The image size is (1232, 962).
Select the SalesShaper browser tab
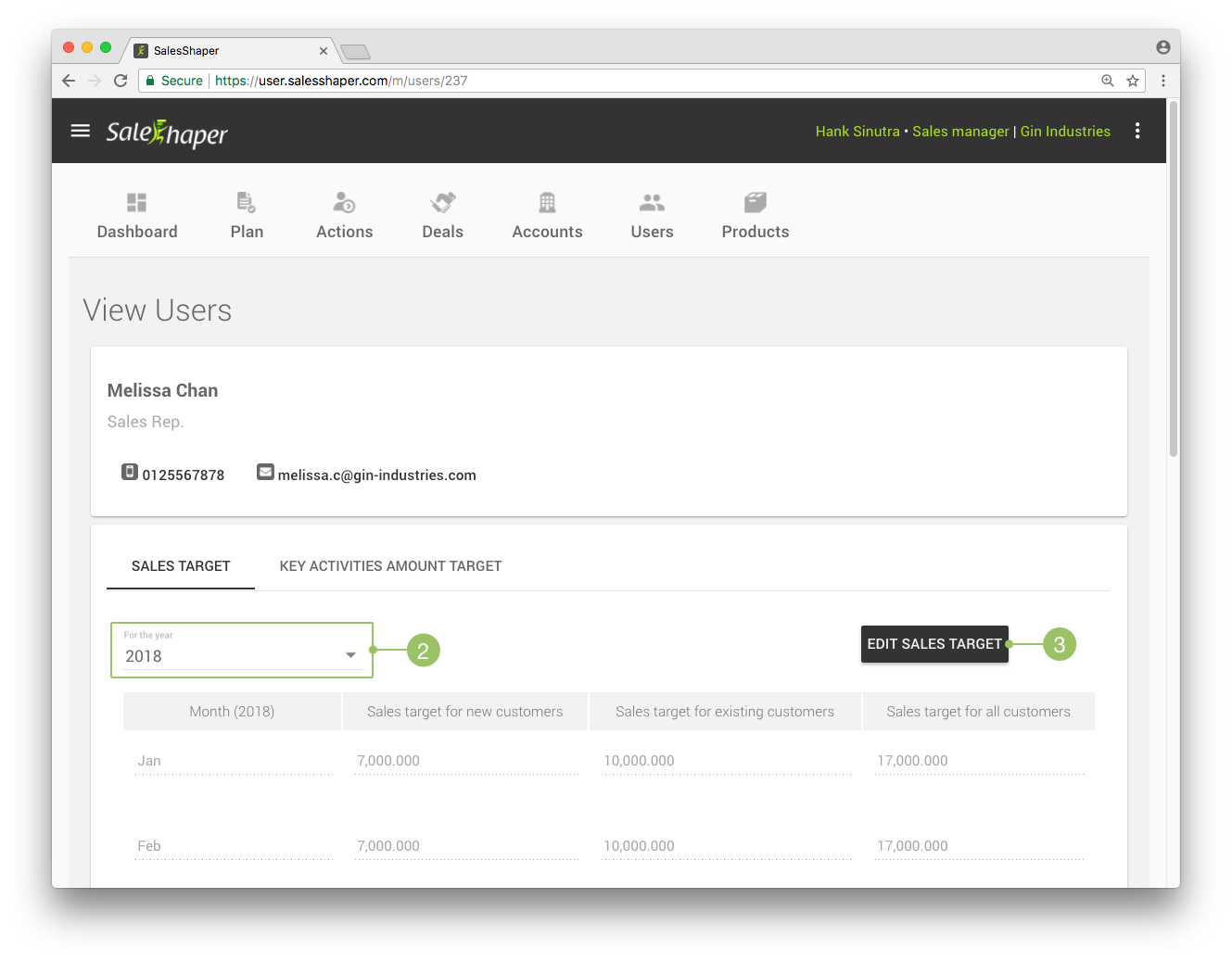tap(227, 51)
